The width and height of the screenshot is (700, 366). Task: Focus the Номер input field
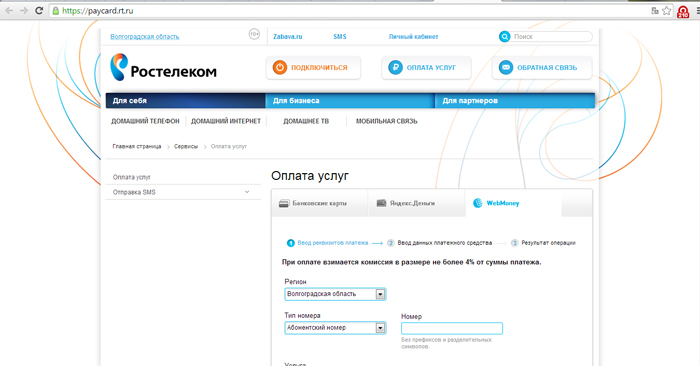[x=452, y=329]
